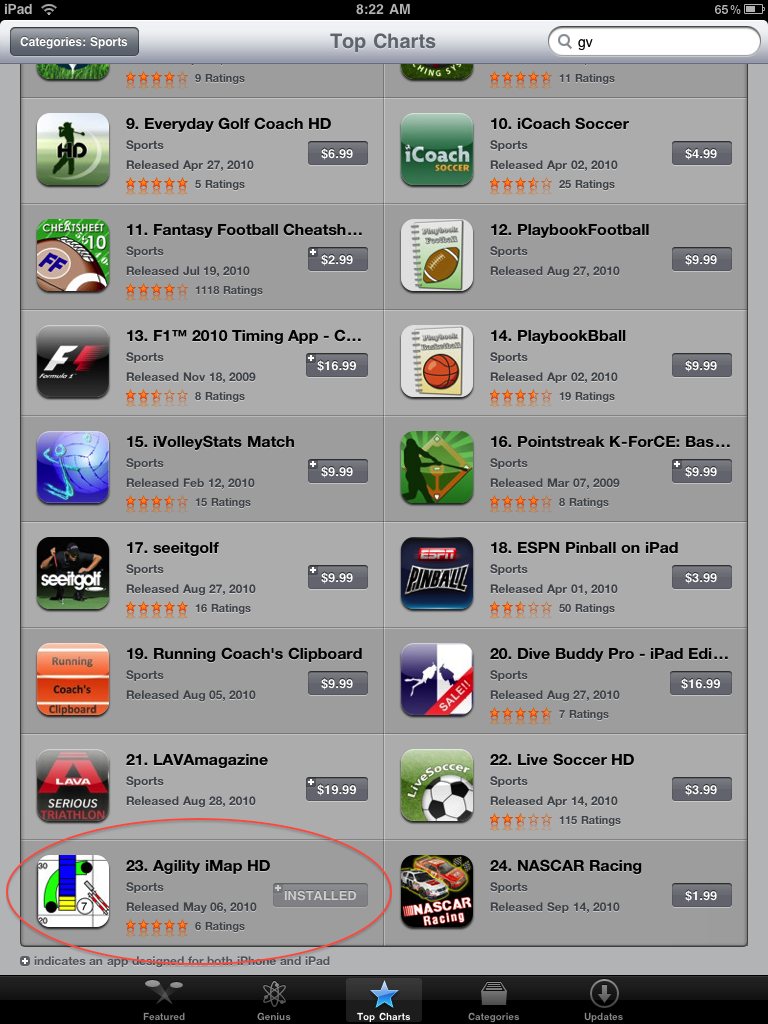This screenshot has height=1024, width=768.
Task: Open the seeitgolf app title
Action: pyautogui.click(x=172, y=548)
